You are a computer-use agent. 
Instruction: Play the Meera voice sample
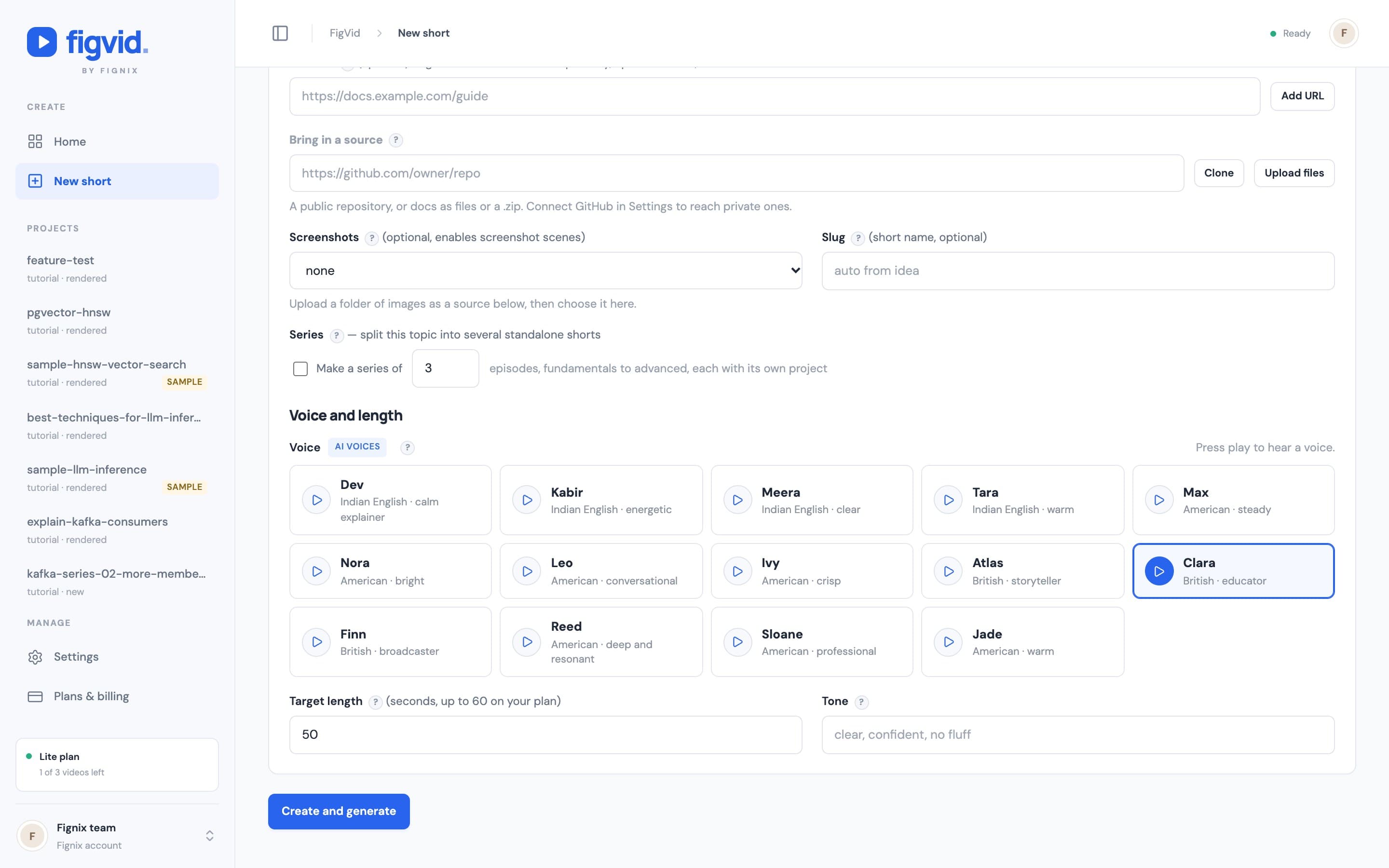(737, 500)
